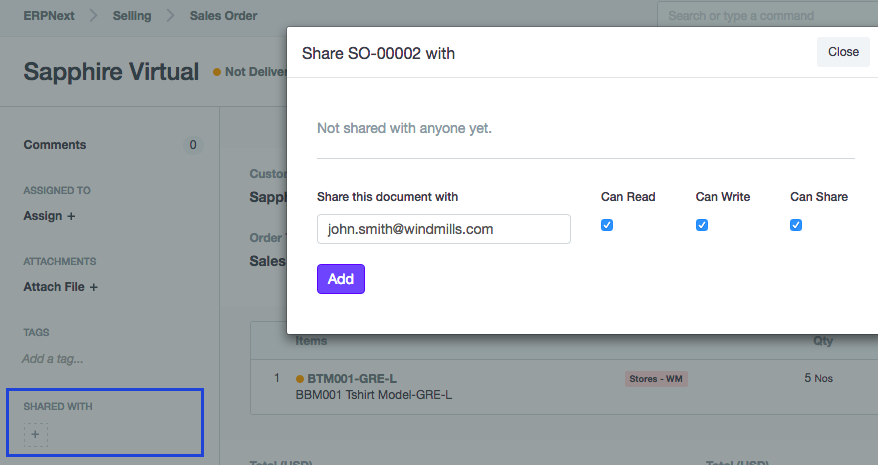Click the Add a tag field

(x=53, y=359)
